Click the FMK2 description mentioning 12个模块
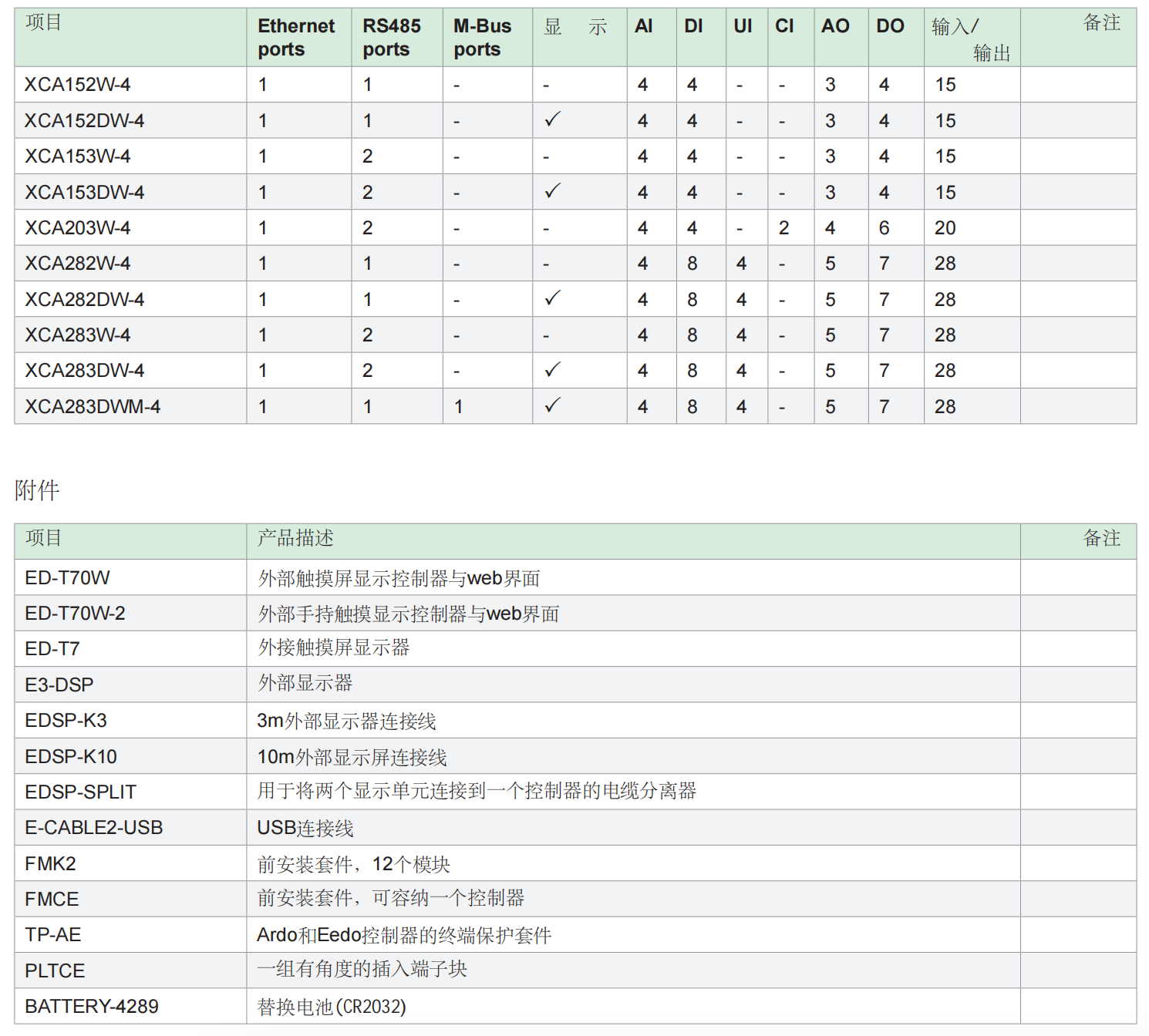Screen dimensions: 1149x1036 (x=353, y=865)
